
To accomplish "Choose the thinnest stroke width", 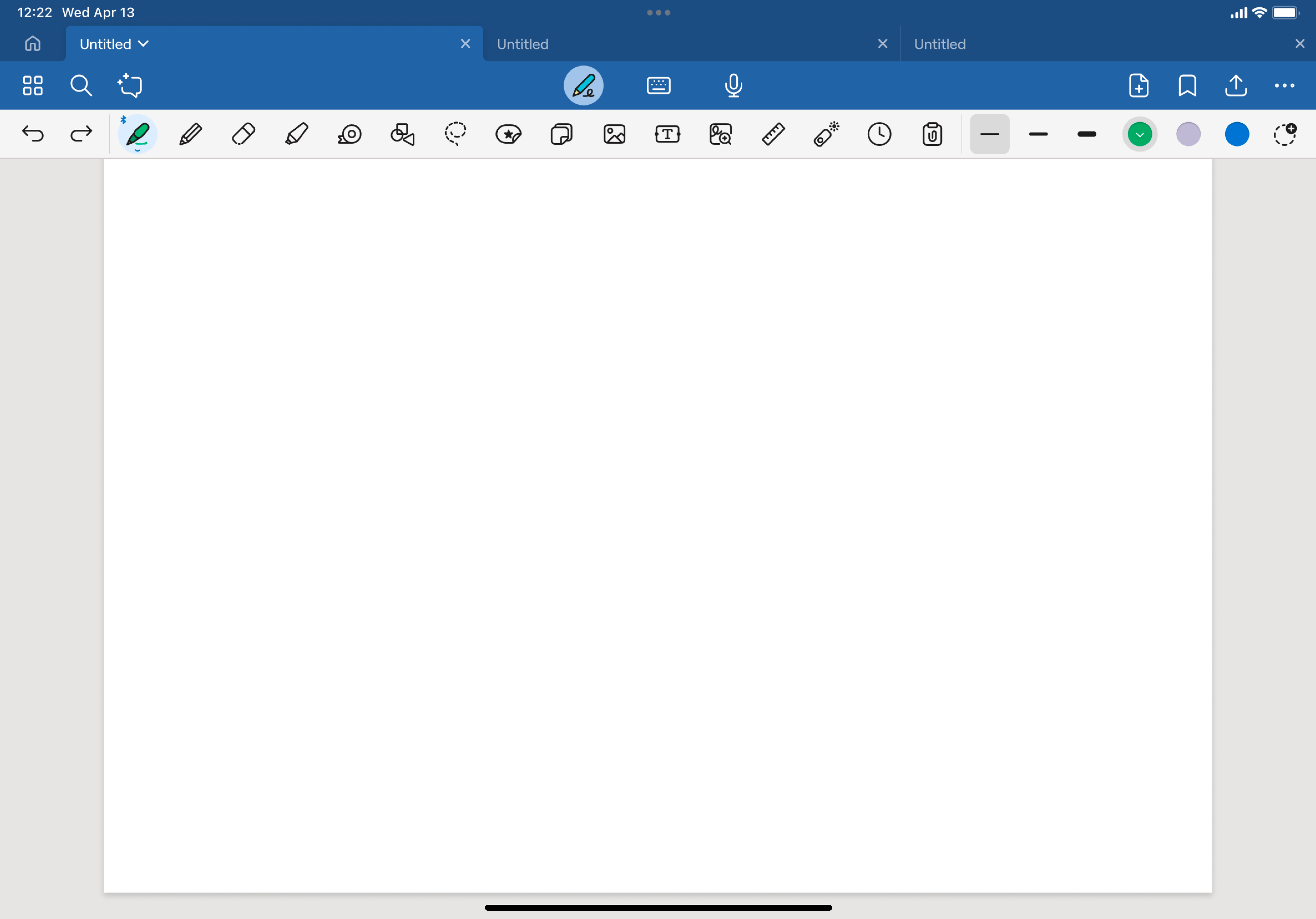I will (990, 134).
